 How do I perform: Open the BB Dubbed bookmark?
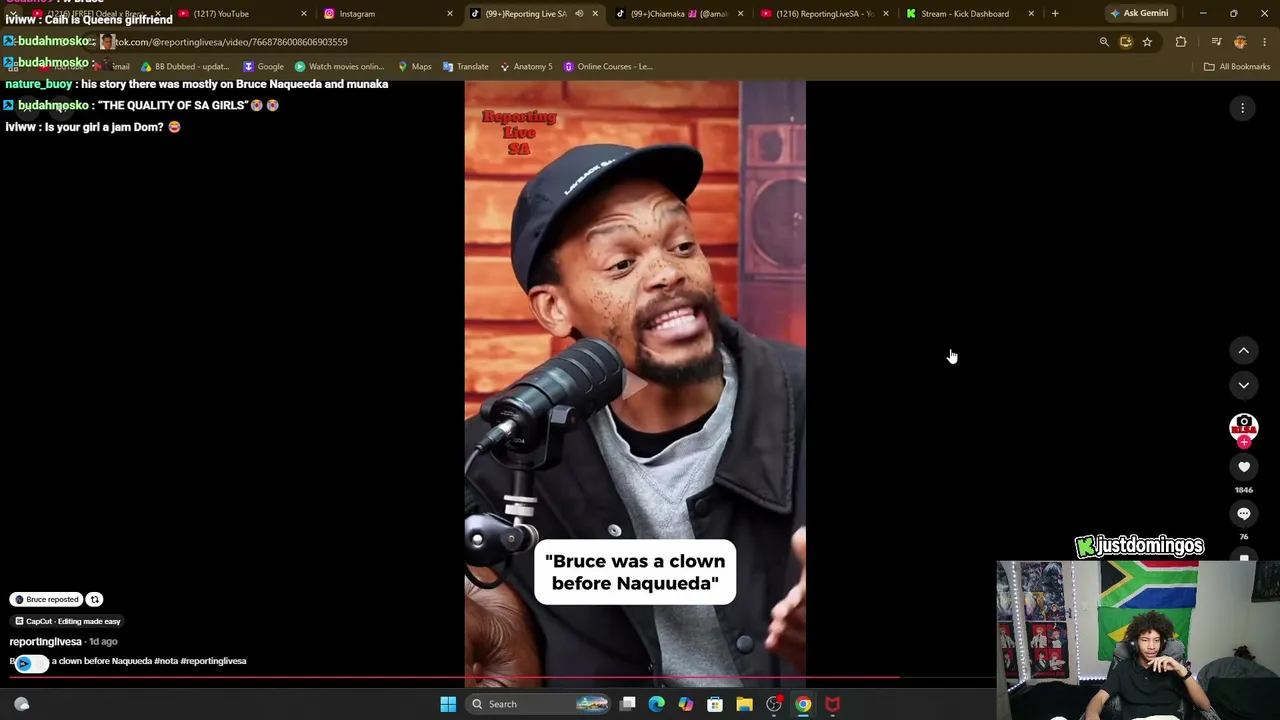pos(185,66)
